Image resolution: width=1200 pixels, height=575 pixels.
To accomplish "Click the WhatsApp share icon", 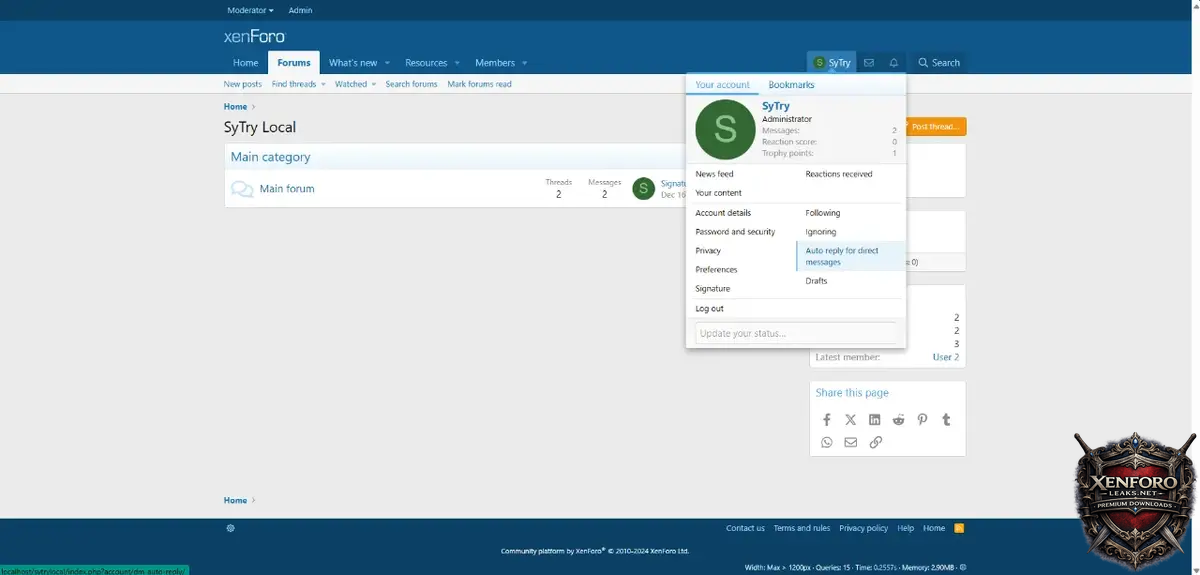I will [x=826, y=442].
